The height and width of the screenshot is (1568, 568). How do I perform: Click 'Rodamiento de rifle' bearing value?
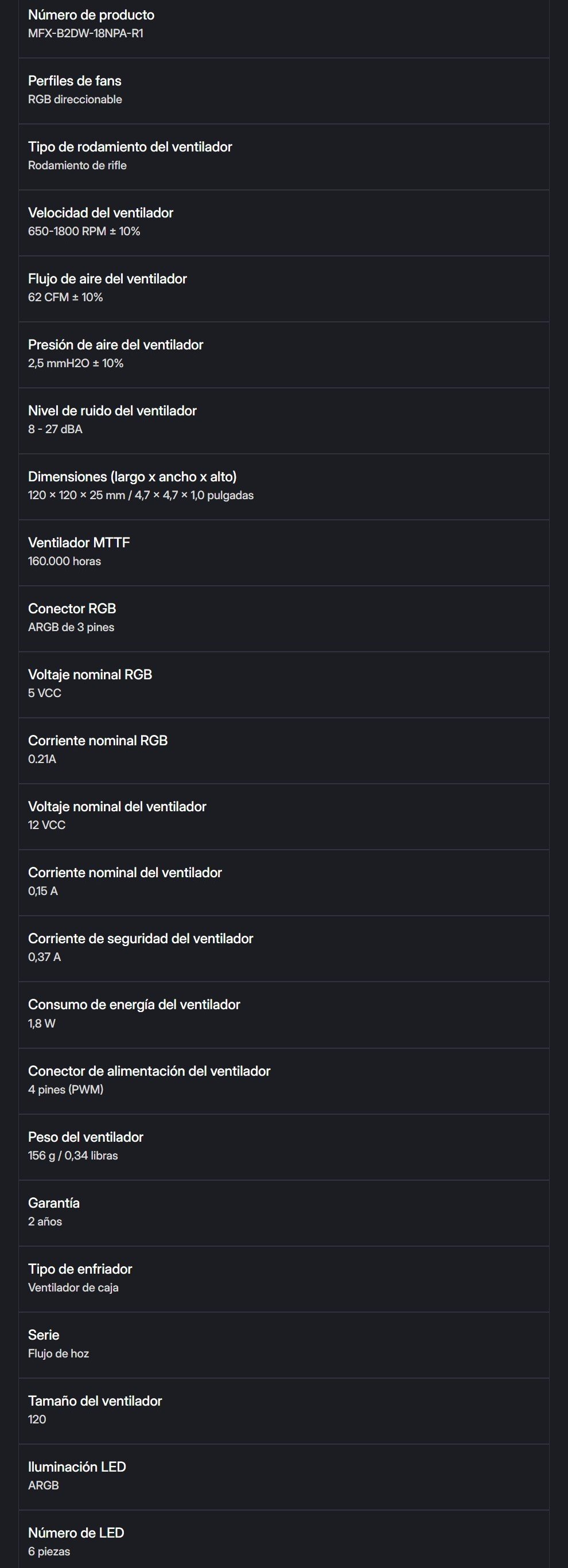point(77,166)
